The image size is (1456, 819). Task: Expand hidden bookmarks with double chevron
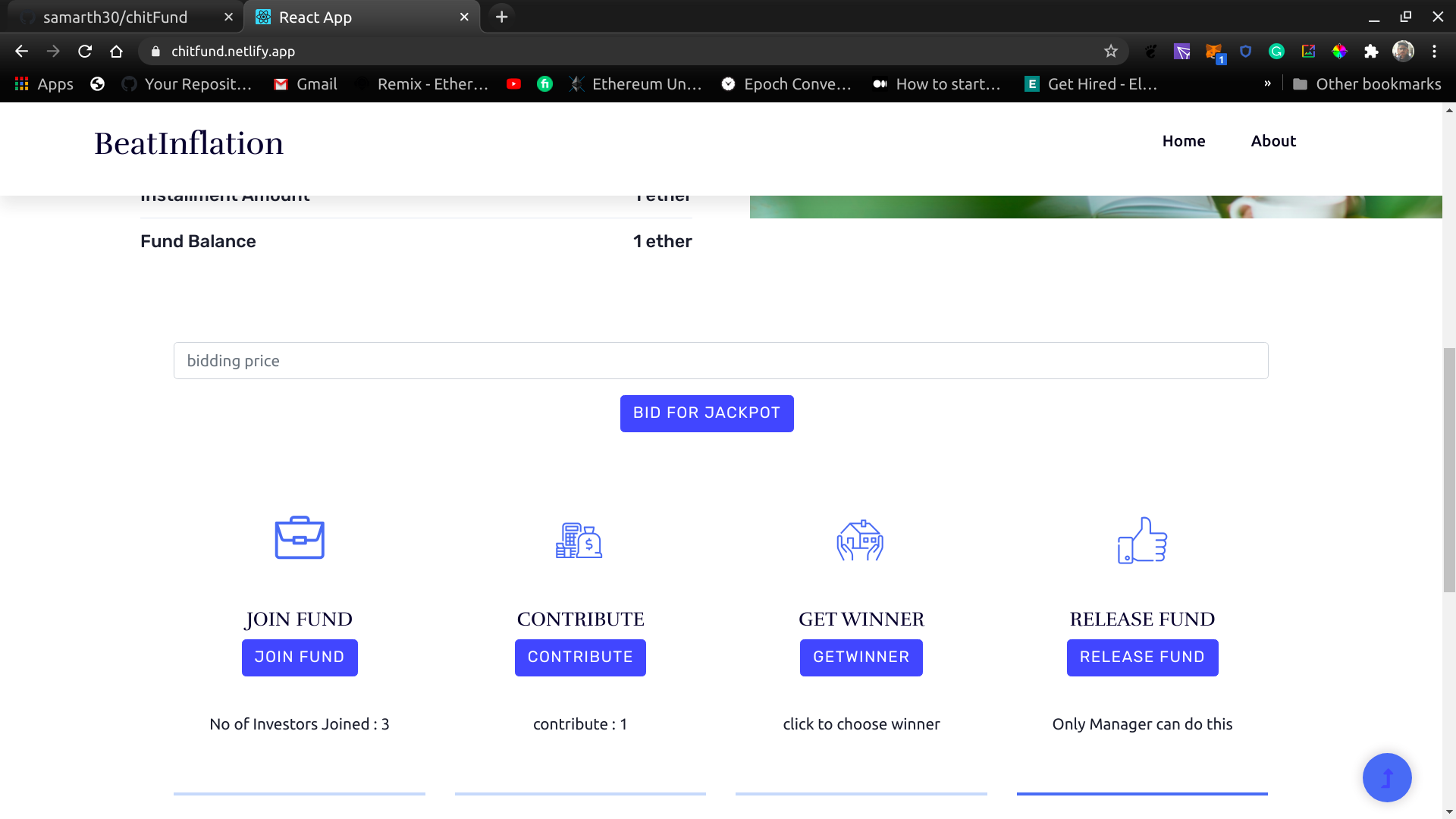coord(1267,84)
